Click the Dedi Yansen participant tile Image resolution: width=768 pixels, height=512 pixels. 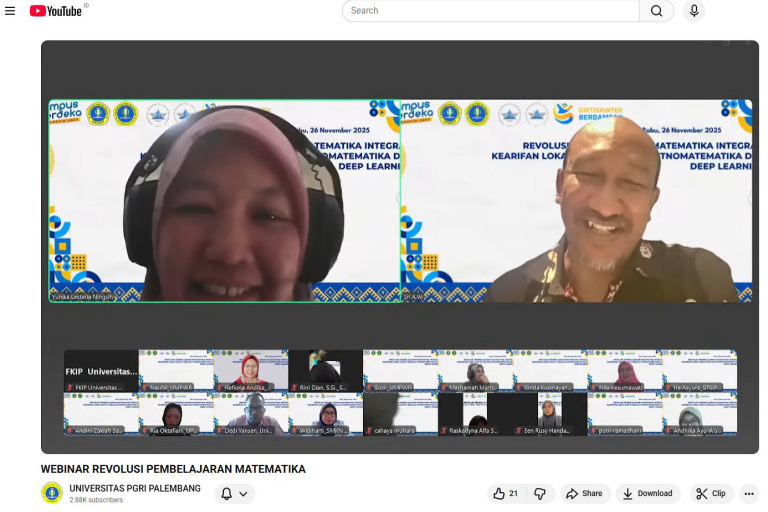point(250,413)
